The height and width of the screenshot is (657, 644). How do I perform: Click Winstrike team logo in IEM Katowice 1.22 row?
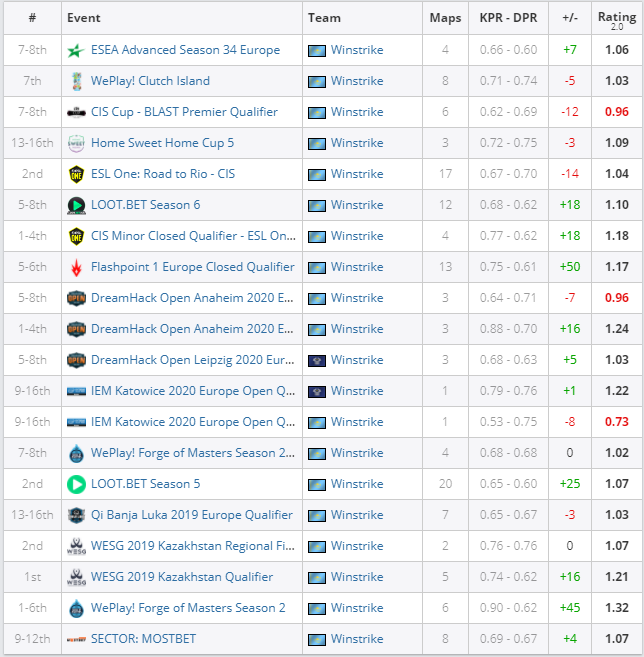[x=317, y=392]
